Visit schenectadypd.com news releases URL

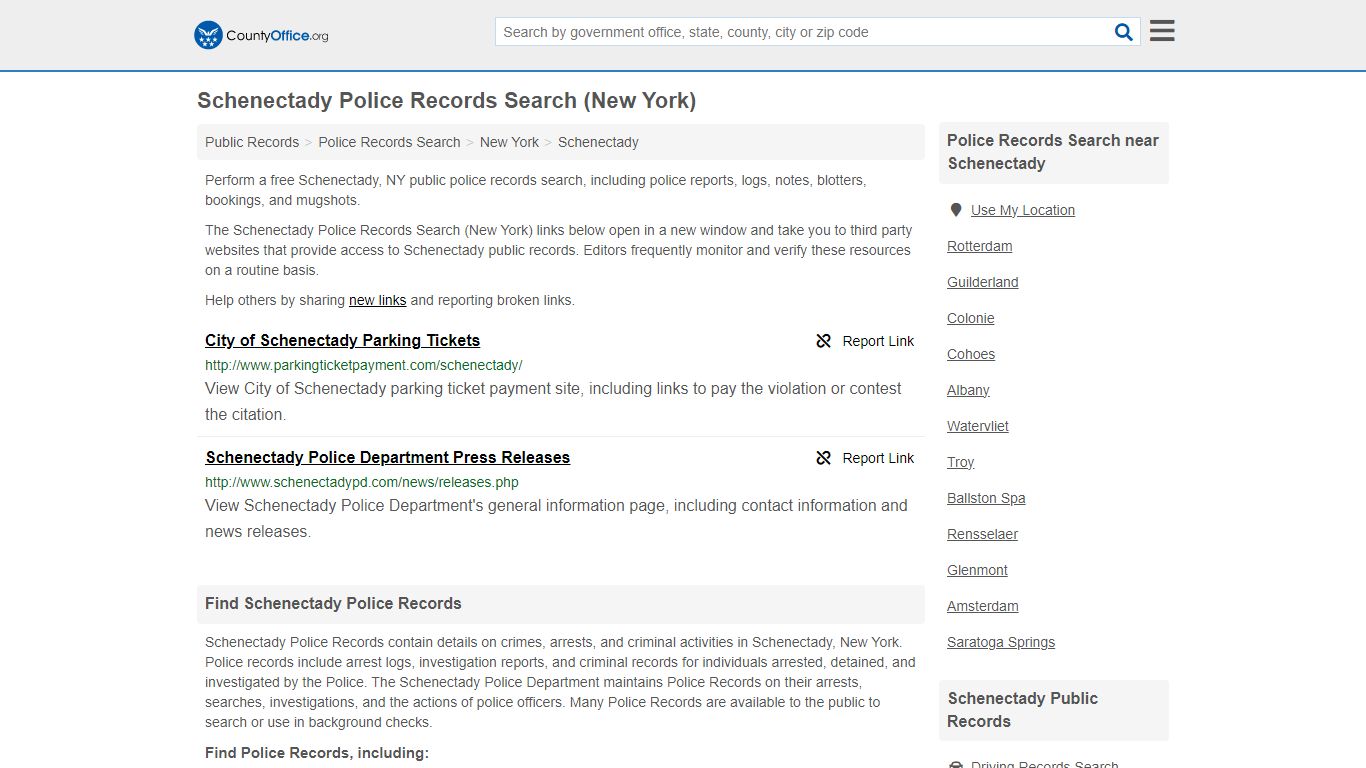[x=362, y=482]
